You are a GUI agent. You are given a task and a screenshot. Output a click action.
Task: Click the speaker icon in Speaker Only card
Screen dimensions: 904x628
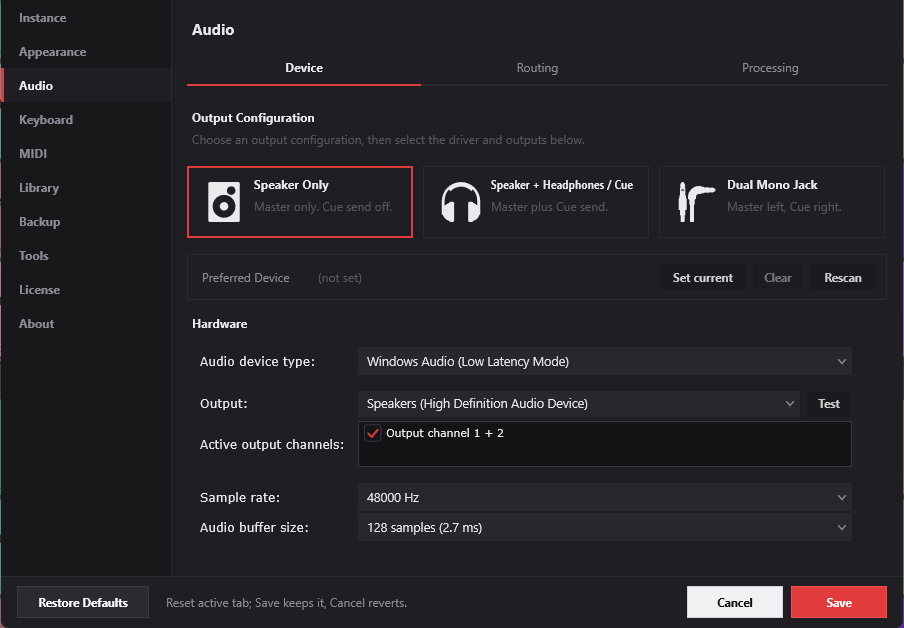click(224, 202)
